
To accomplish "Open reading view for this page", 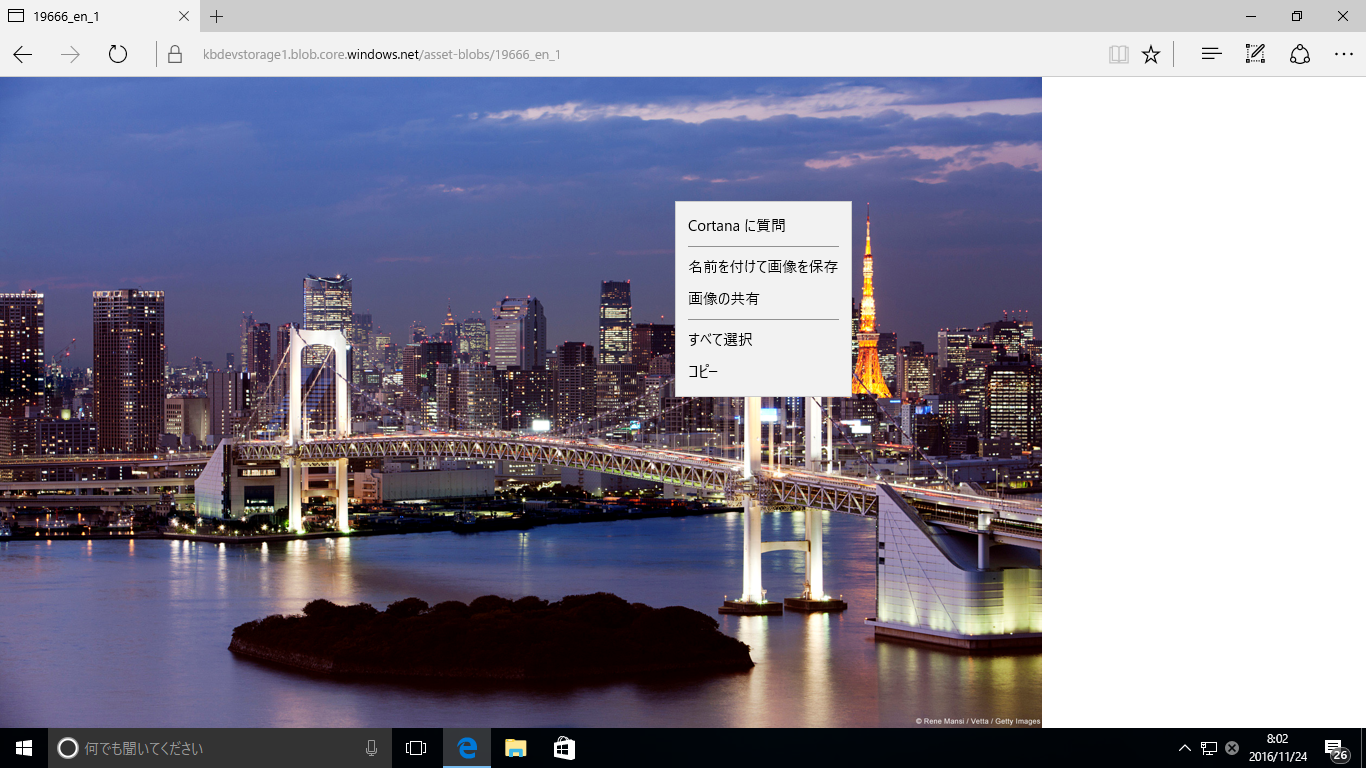I will [1118, 54].
